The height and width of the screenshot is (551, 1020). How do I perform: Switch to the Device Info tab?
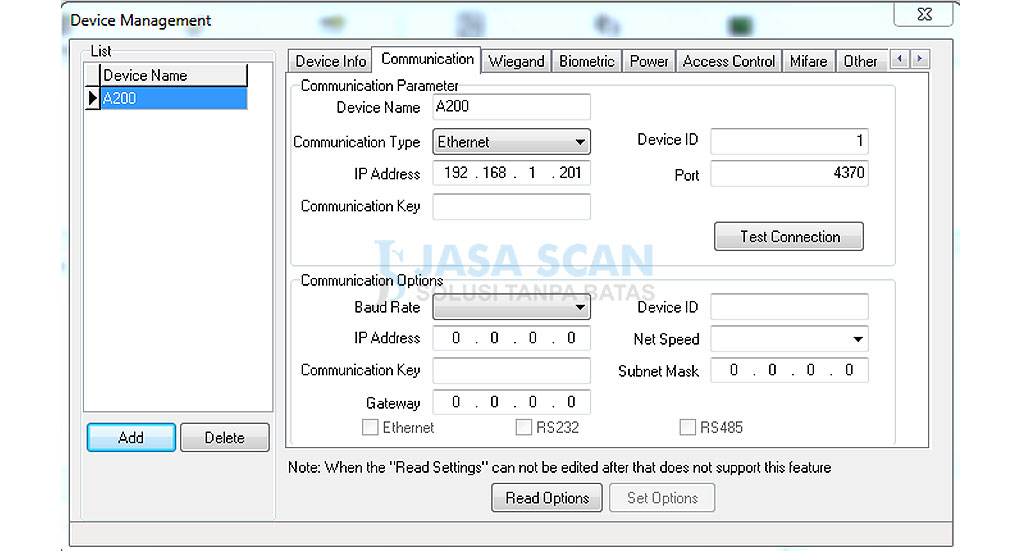point(330,61)
